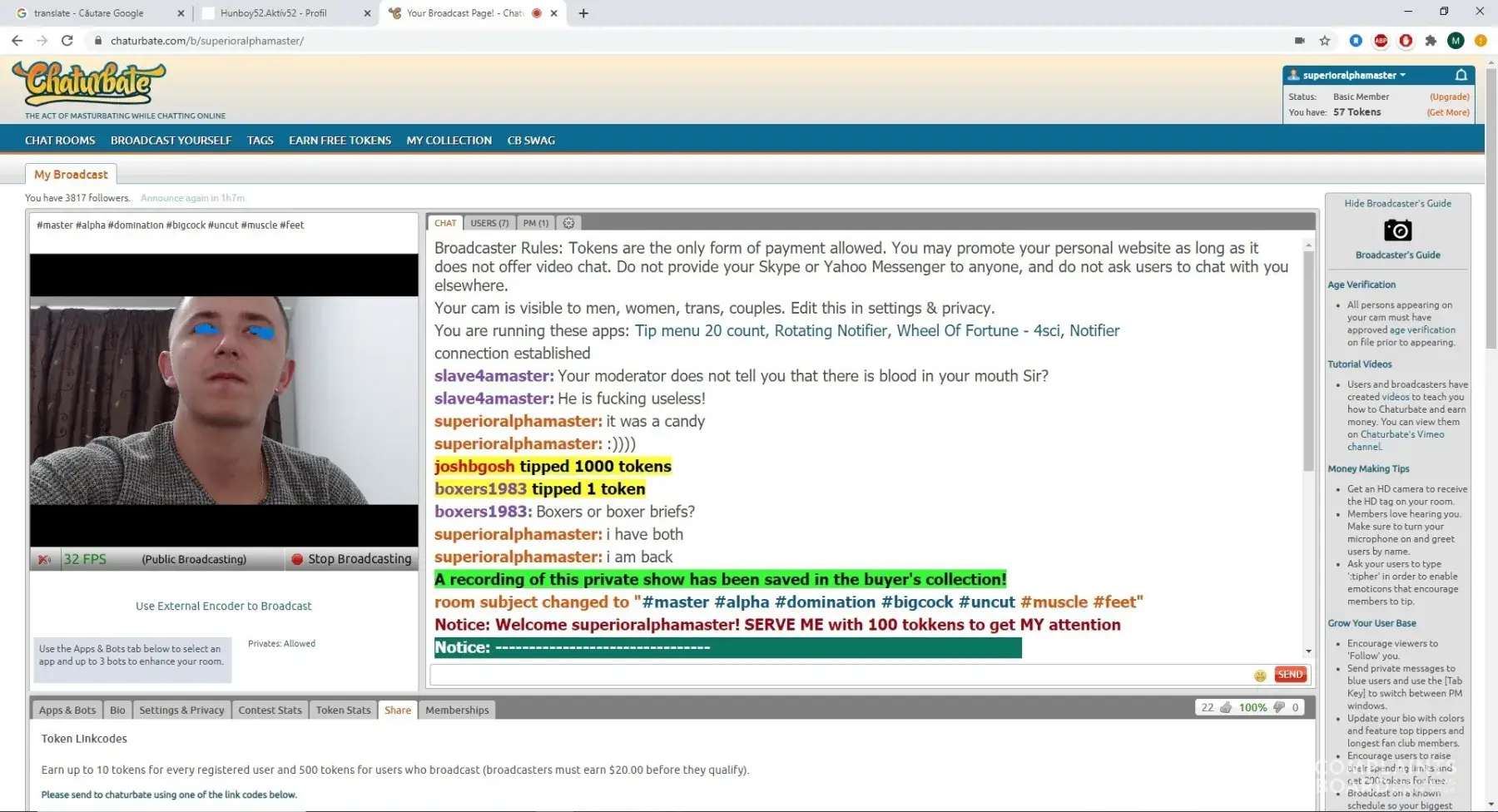Select EARN FREE TOKENS in navigation

pos(340,141)
